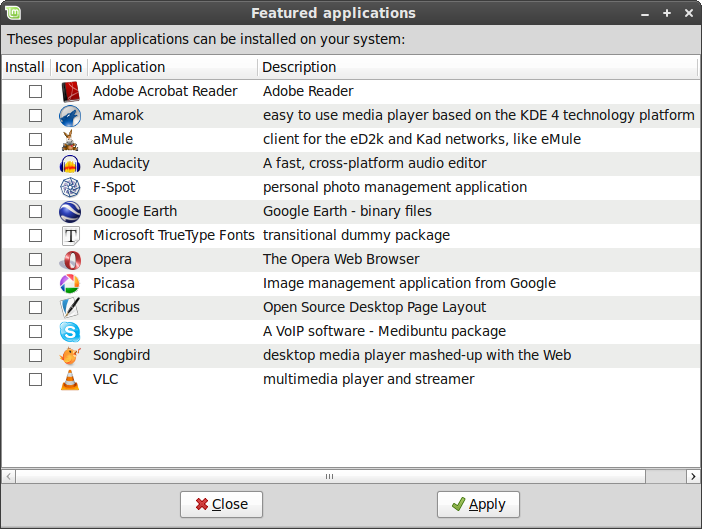Tick the Amarok install checkbox

tap(35, 116)
